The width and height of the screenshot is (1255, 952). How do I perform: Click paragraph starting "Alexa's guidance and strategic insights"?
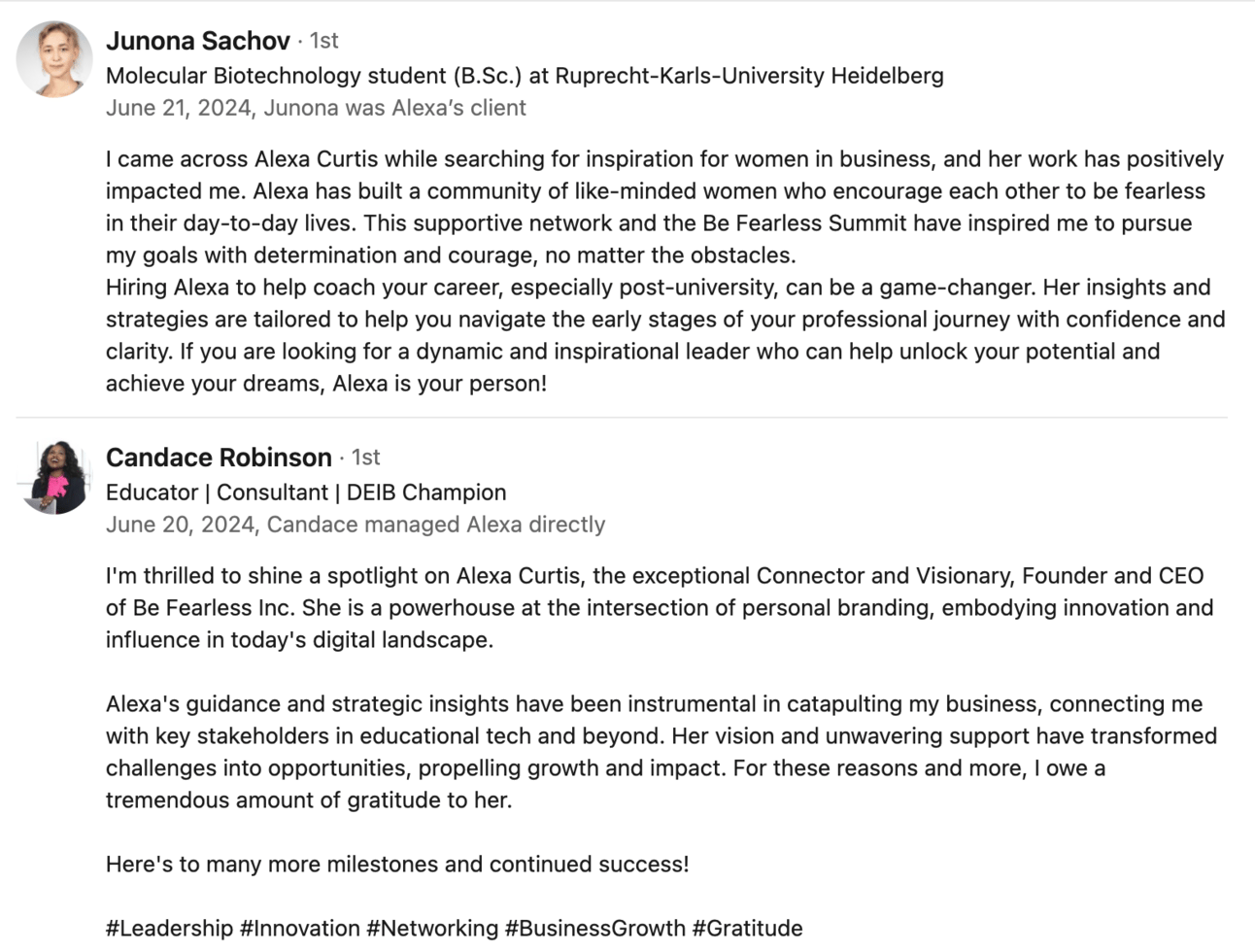click(x=661, y=752)
